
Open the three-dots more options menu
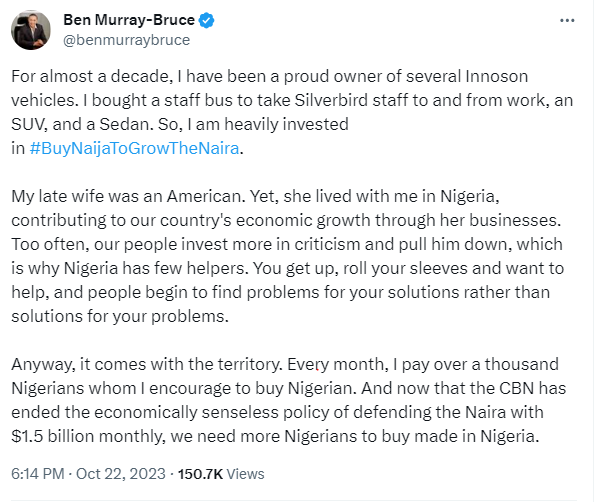pos(567,20)
